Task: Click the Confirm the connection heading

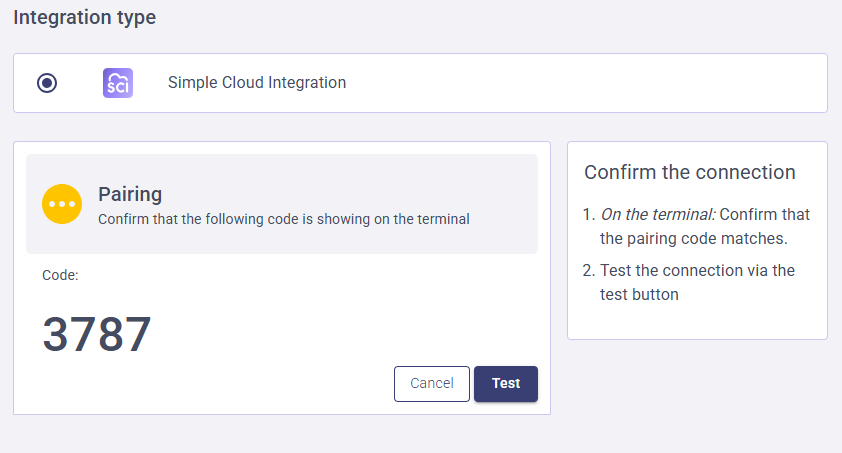Action: [690, 172]
